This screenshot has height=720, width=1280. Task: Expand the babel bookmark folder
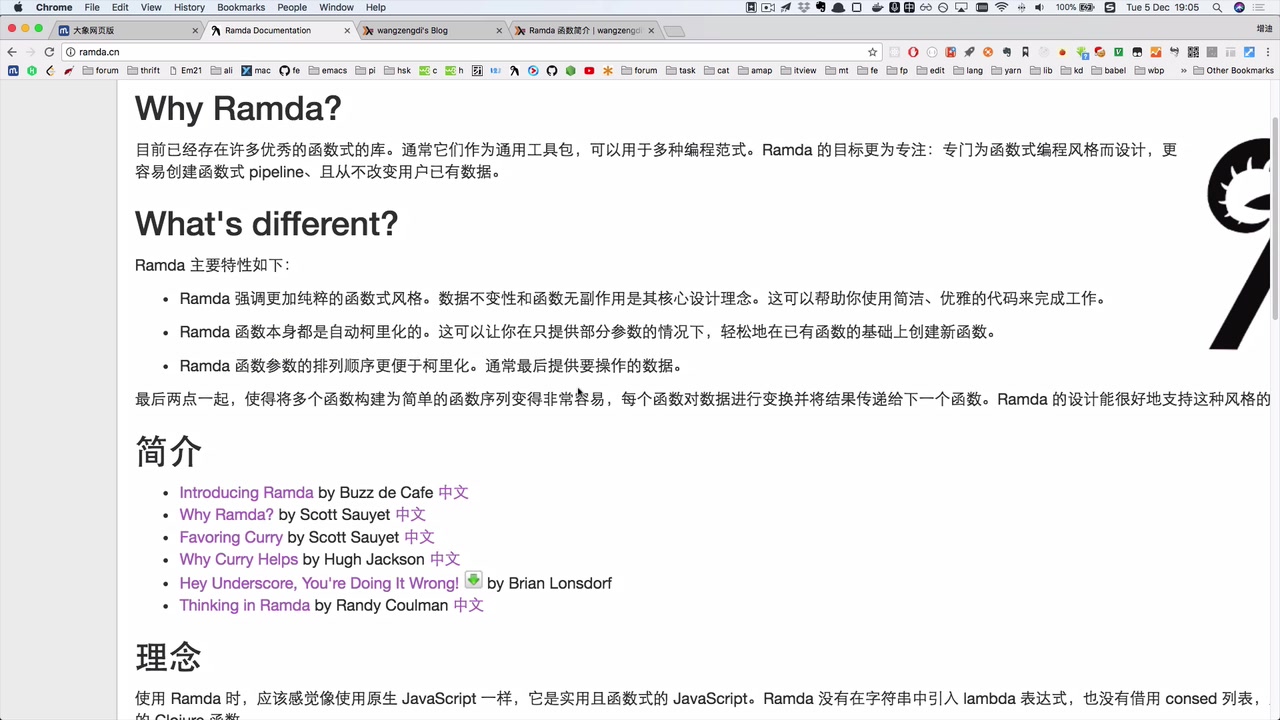(x=1108, y=71)
